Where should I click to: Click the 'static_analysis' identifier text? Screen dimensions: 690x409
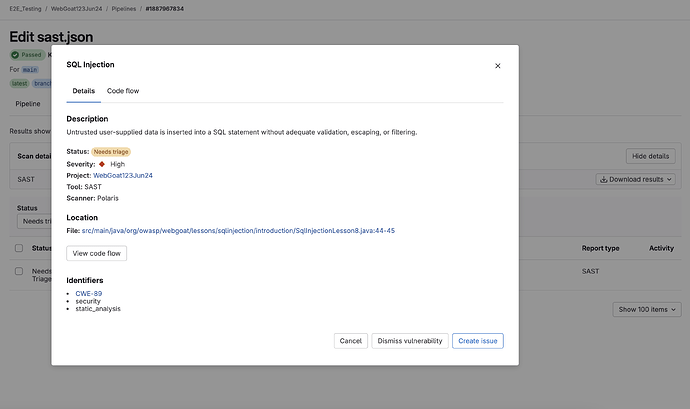tap(98, 309)
